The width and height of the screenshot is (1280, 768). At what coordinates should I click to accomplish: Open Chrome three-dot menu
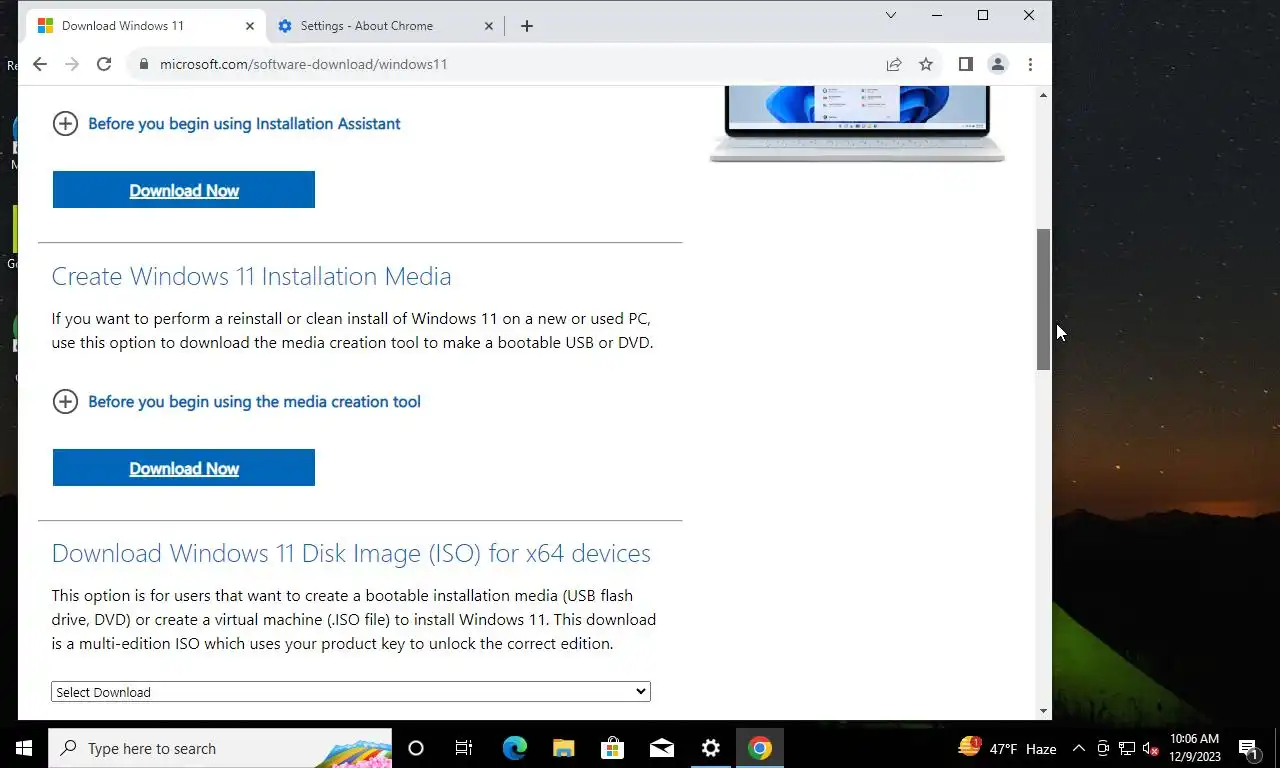[1030, 64]
